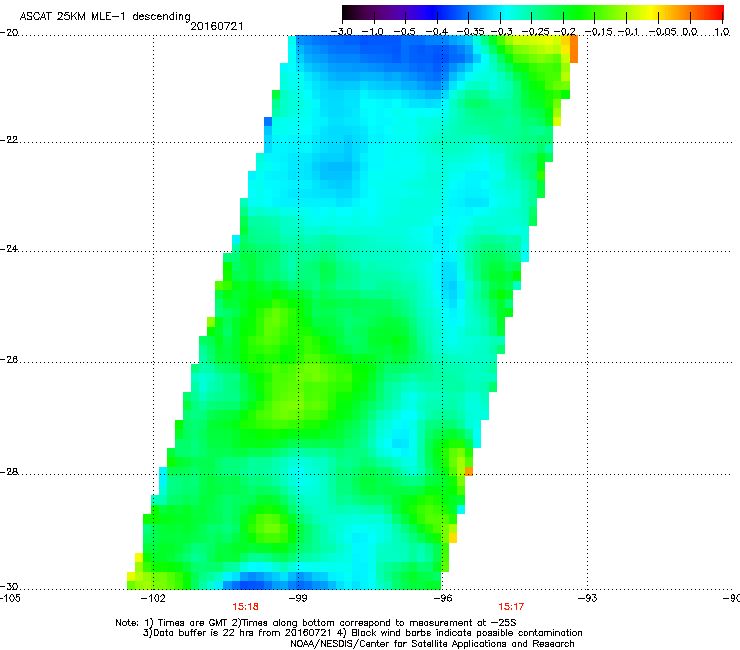
Task: Click latitude label "-28" on the left axis
Action: [9, 472]
